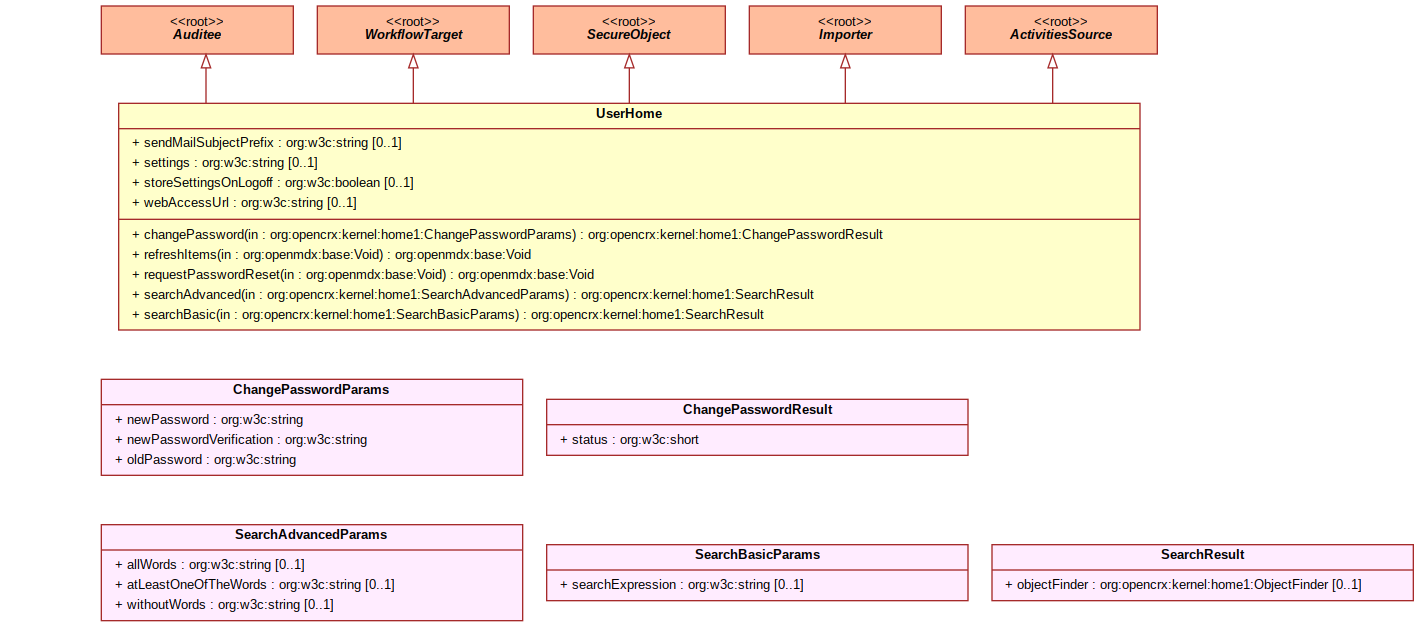Click the changePassword operation in UserHome
The width and height of the screenshot is (1419, 627).
[507, 235]
